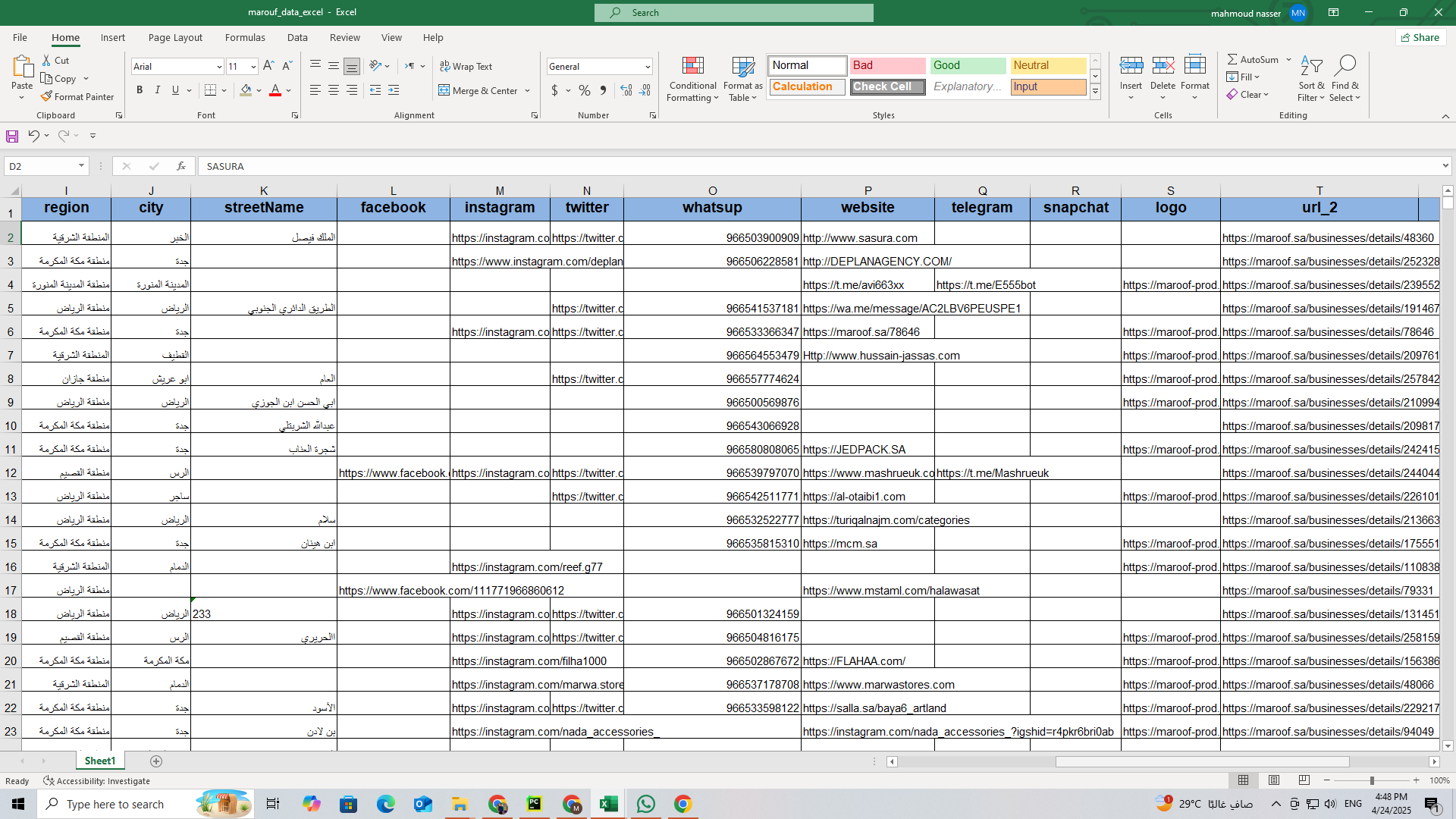Viewport: 1456px width, 819px height.
Task: Toggle Bold formatting
Action: [x=140, y=90]
